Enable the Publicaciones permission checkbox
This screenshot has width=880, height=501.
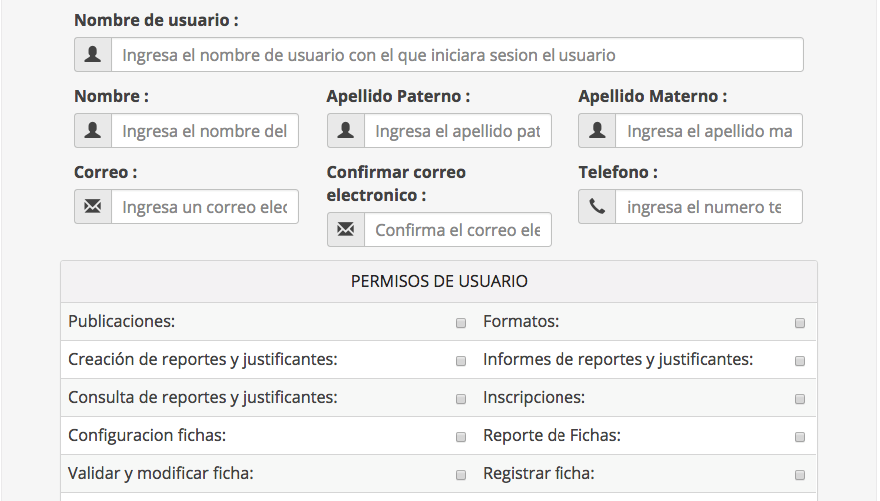pos(461,323)
